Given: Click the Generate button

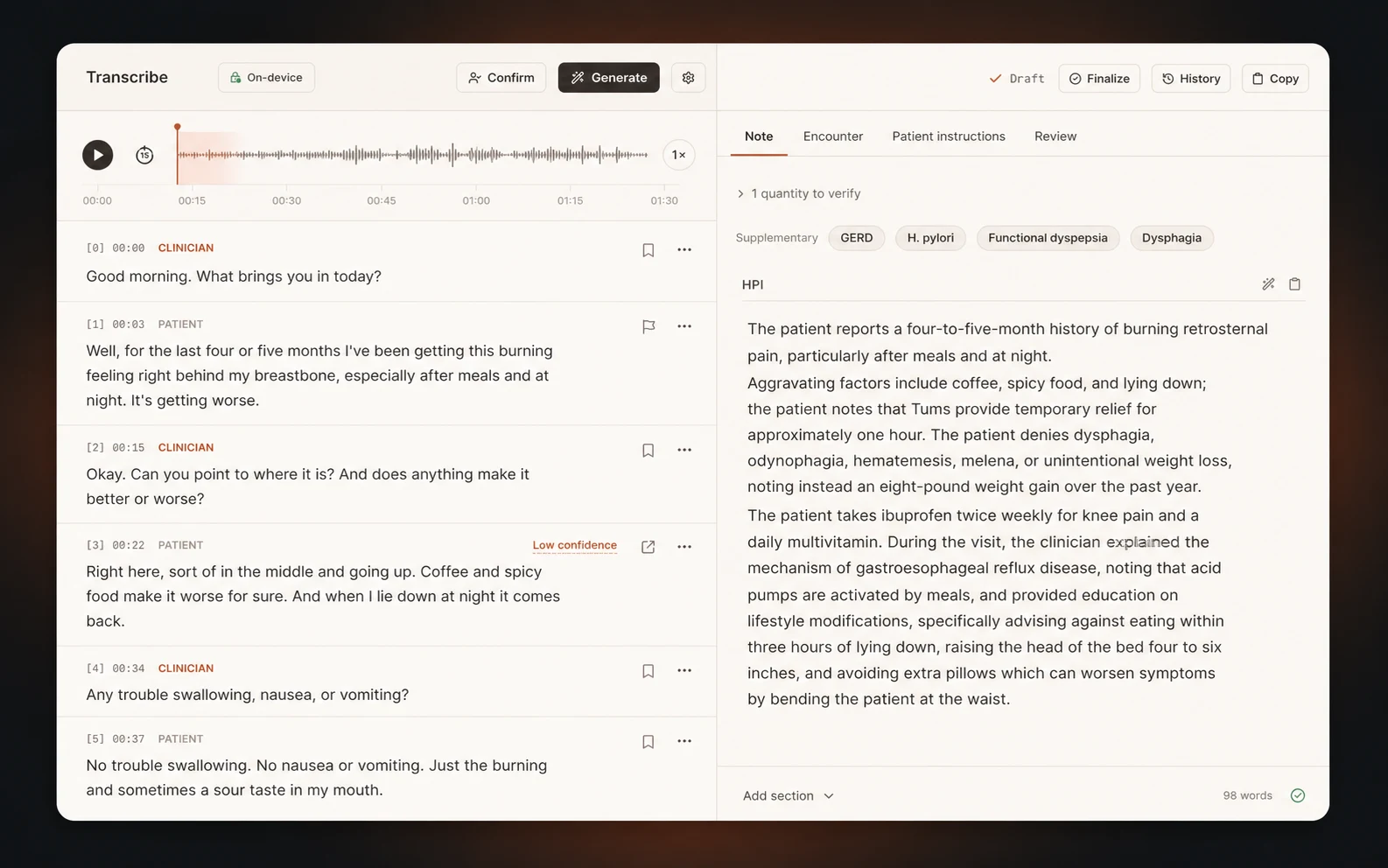Looking at the screenshot, I should click(609, 78).
